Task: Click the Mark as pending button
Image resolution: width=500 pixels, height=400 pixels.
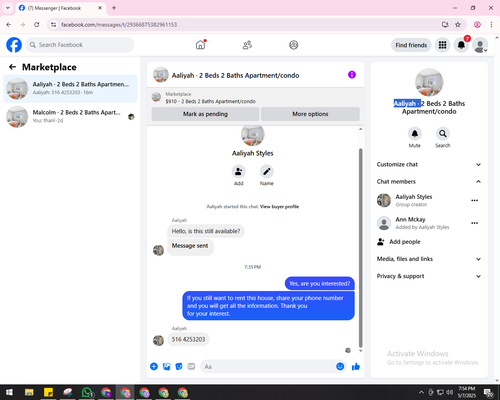Action: pos(205,114)
